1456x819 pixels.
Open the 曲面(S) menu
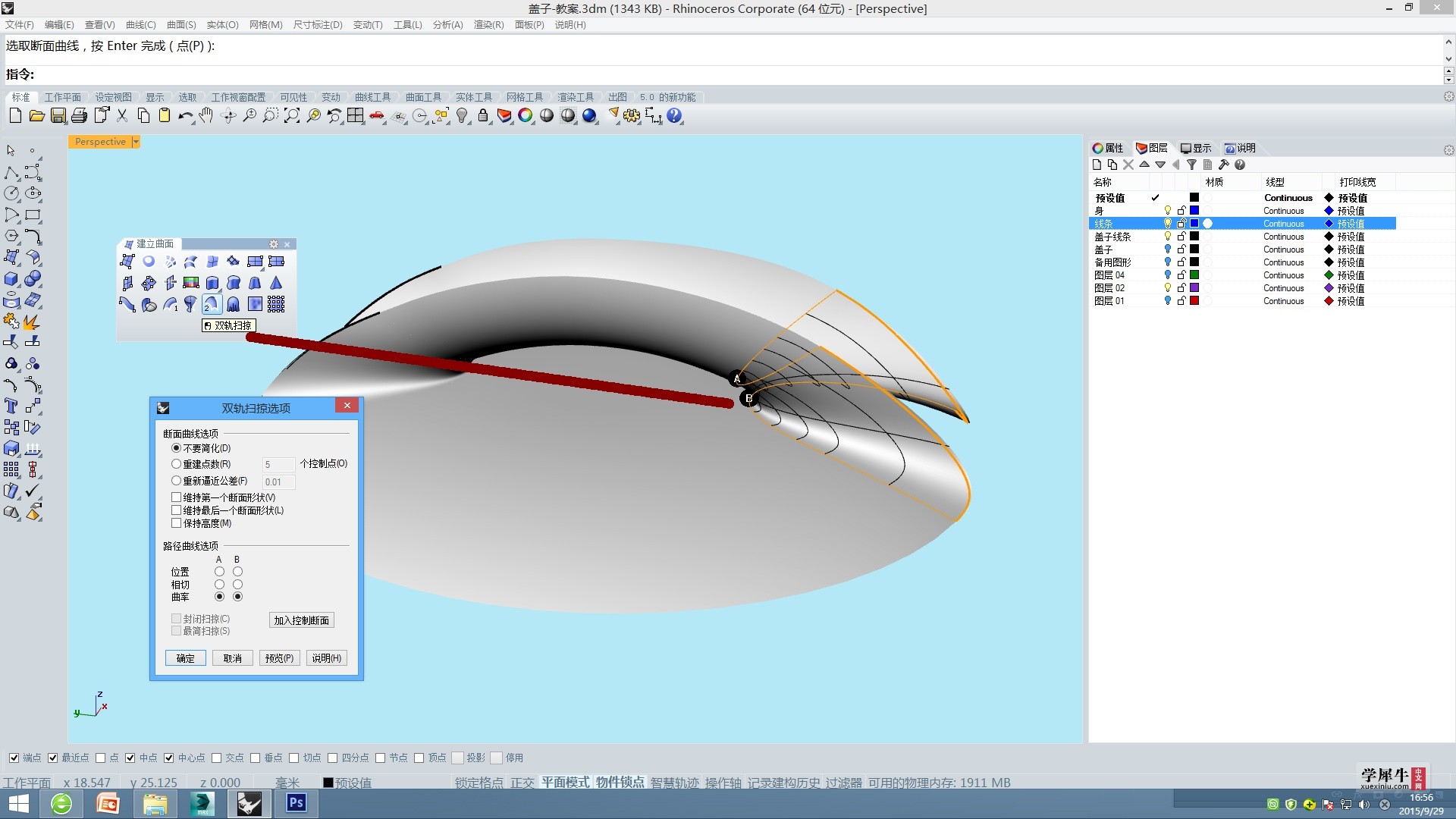pos(181,25)
